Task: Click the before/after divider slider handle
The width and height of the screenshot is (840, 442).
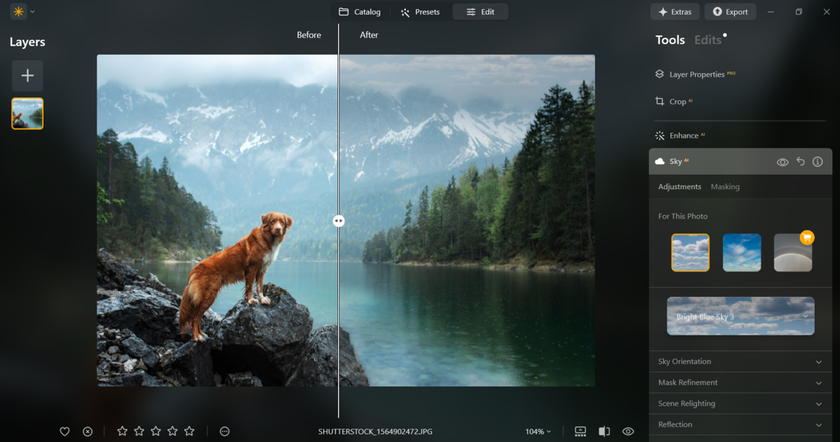Action: pos(339,220)
